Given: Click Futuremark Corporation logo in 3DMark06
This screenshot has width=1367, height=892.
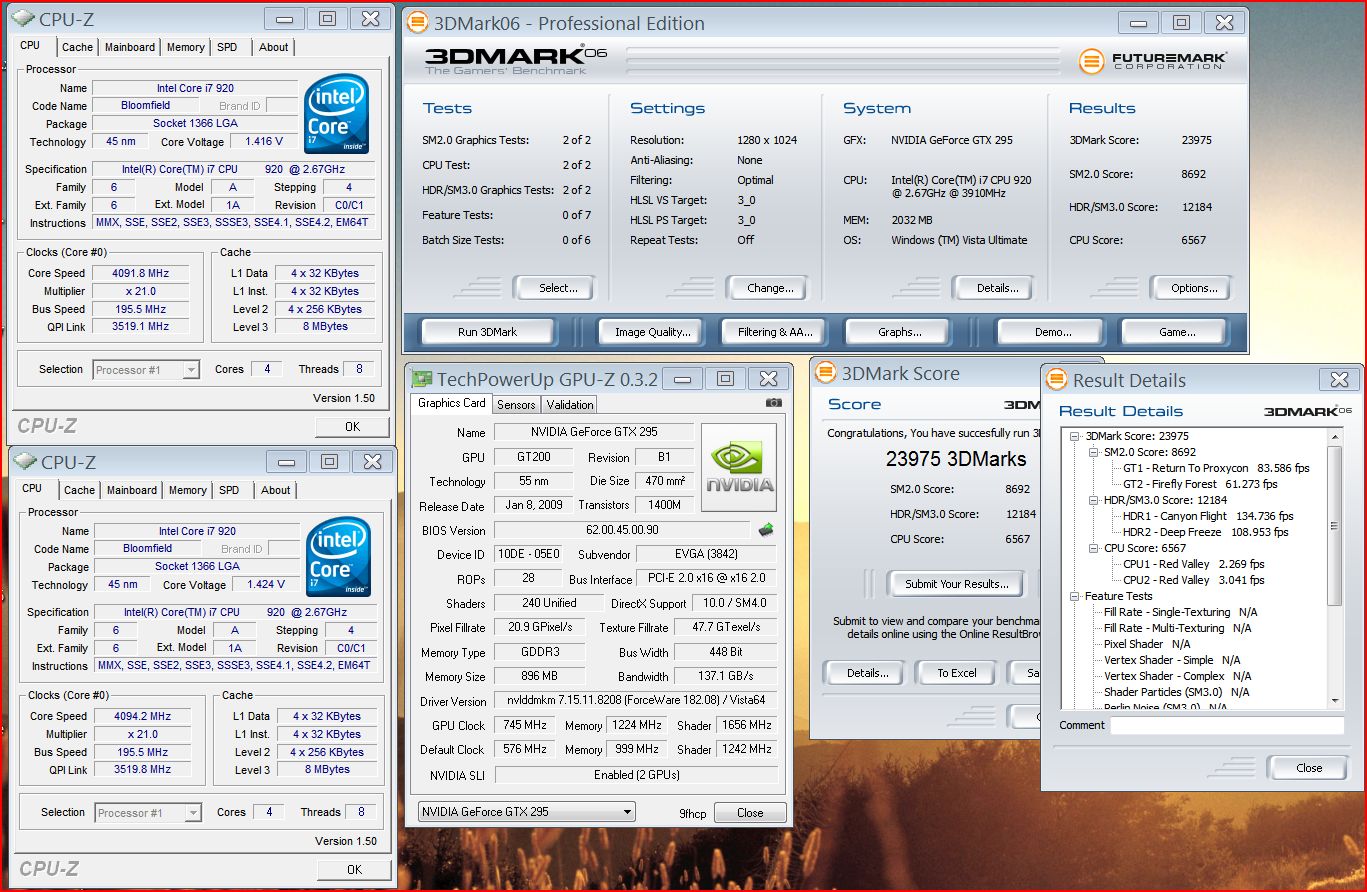Looking at the screenshot, I should coord(1152,60).
